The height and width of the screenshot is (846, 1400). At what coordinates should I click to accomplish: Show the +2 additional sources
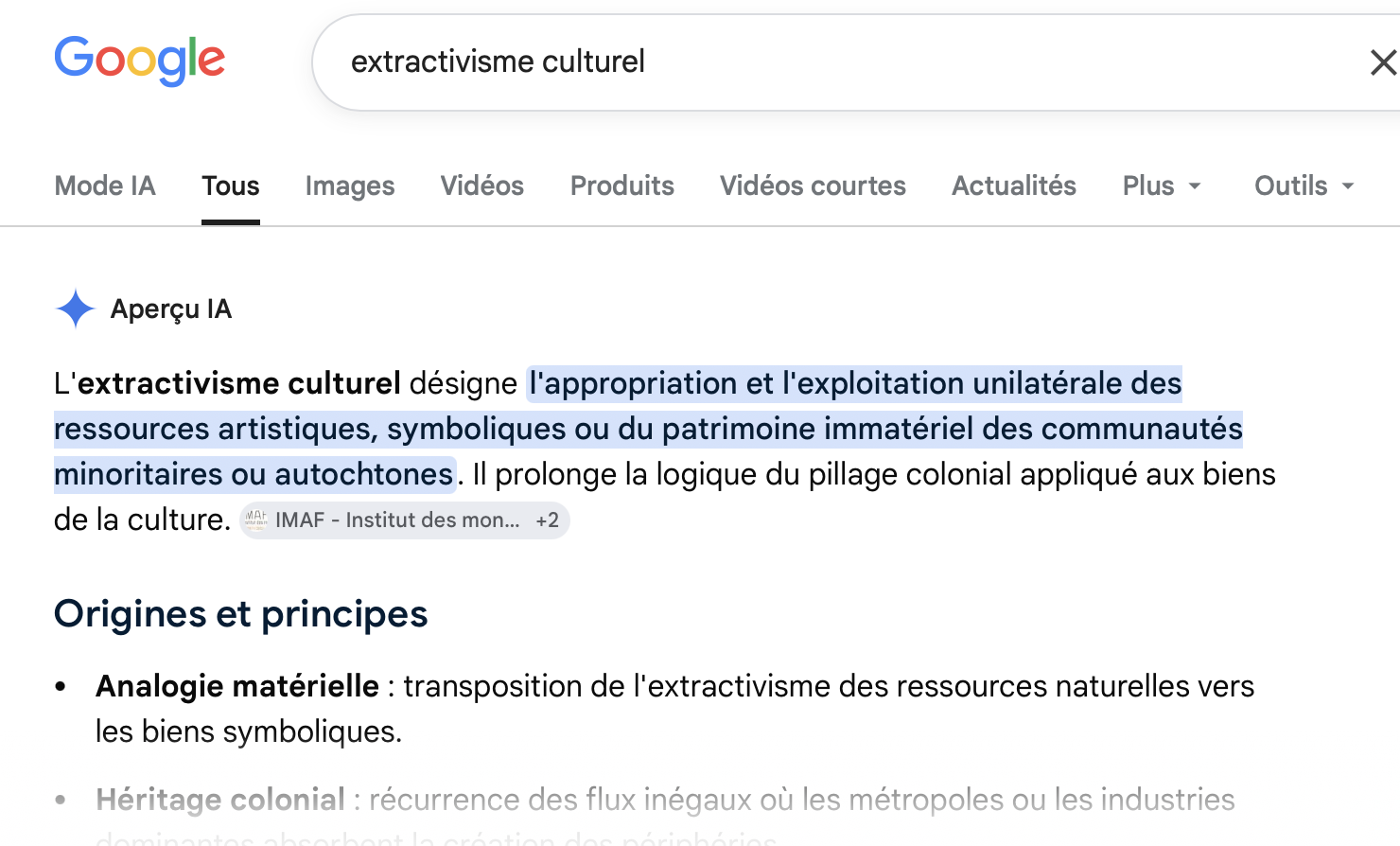click(547, 520)
